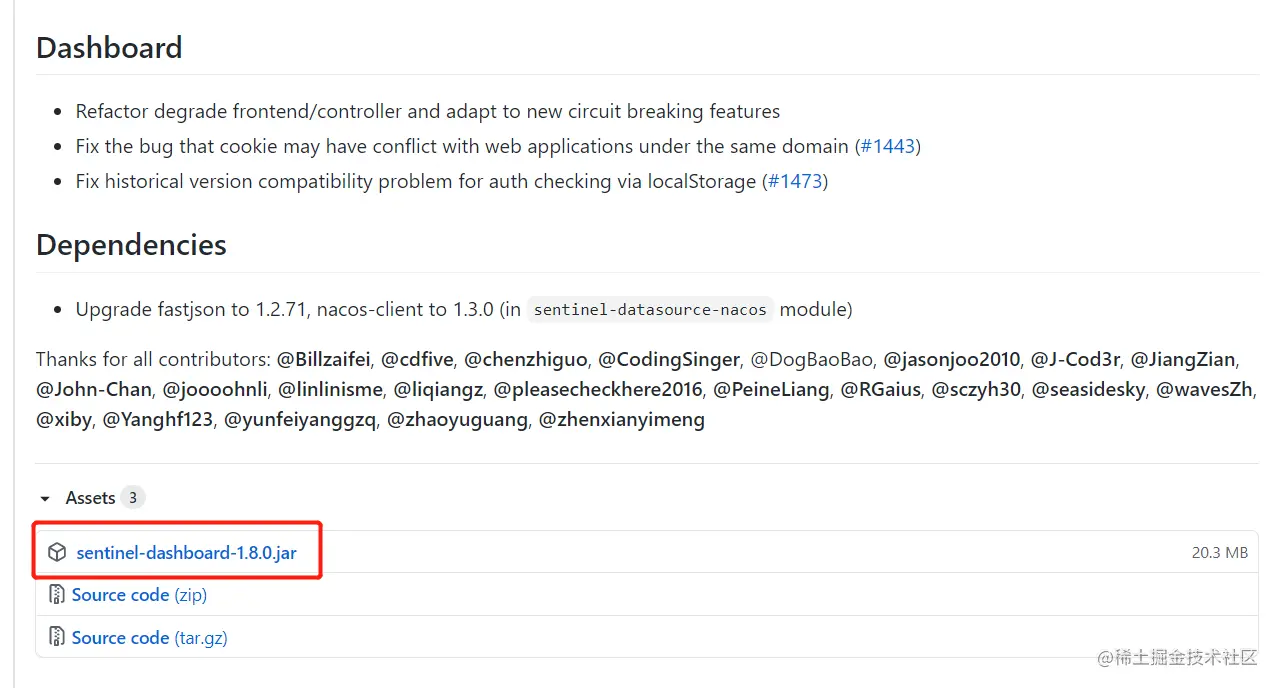Download Source code (tar.gz)

tap(150, 637)
